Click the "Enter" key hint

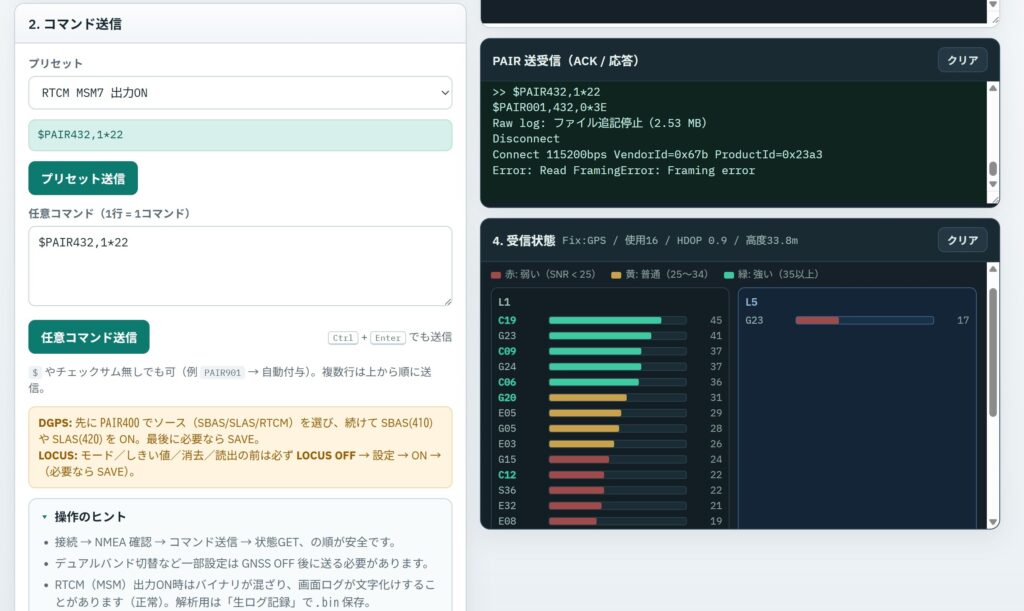(x=387, y=337)
